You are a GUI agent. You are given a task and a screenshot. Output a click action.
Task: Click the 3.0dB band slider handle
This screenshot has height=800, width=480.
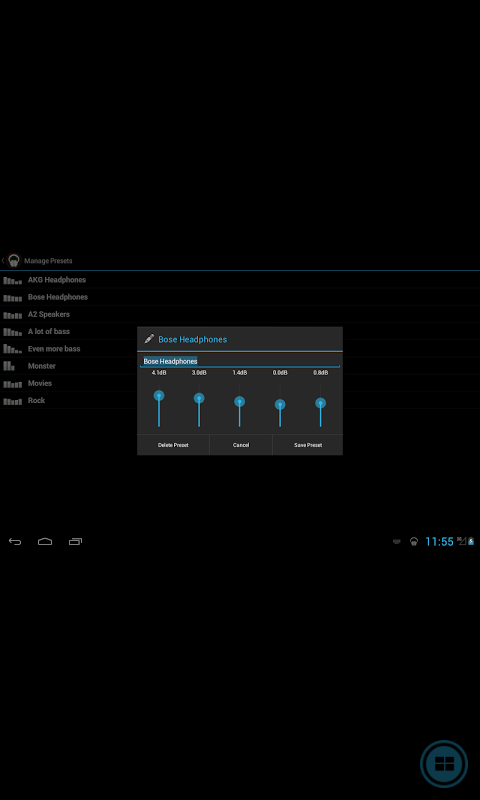tap(199, 398)
